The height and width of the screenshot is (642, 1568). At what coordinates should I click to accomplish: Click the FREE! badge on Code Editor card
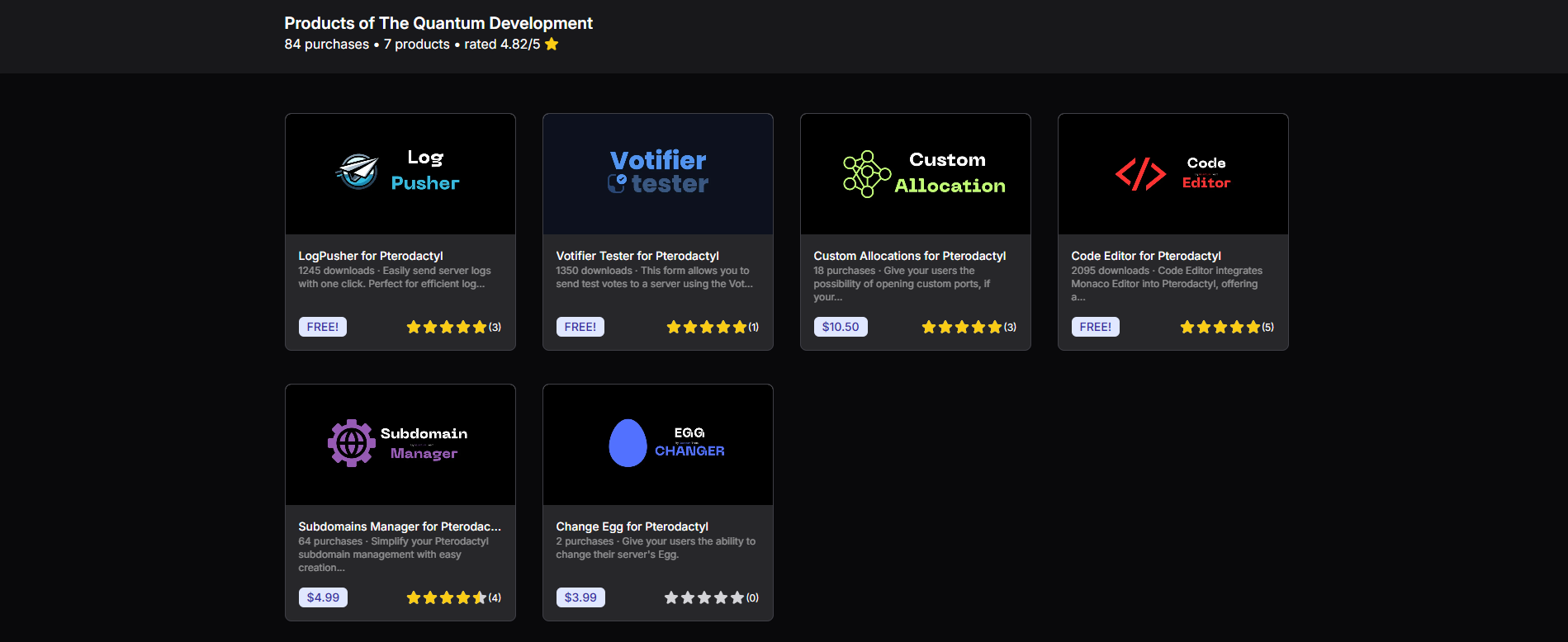[x=1096, y=327]
